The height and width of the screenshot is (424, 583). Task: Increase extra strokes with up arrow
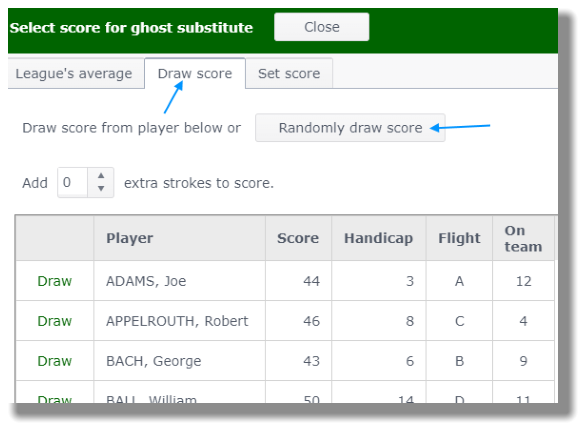[x=101, y=176]
